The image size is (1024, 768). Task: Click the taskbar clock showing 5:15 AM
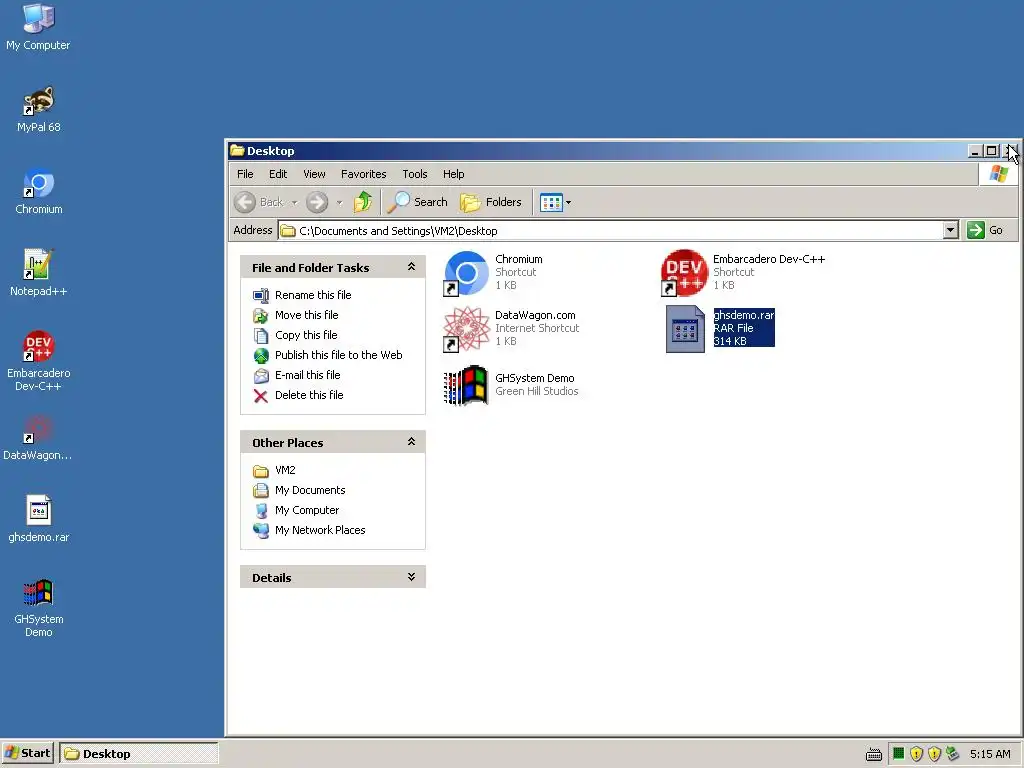(x=990, y=754)
